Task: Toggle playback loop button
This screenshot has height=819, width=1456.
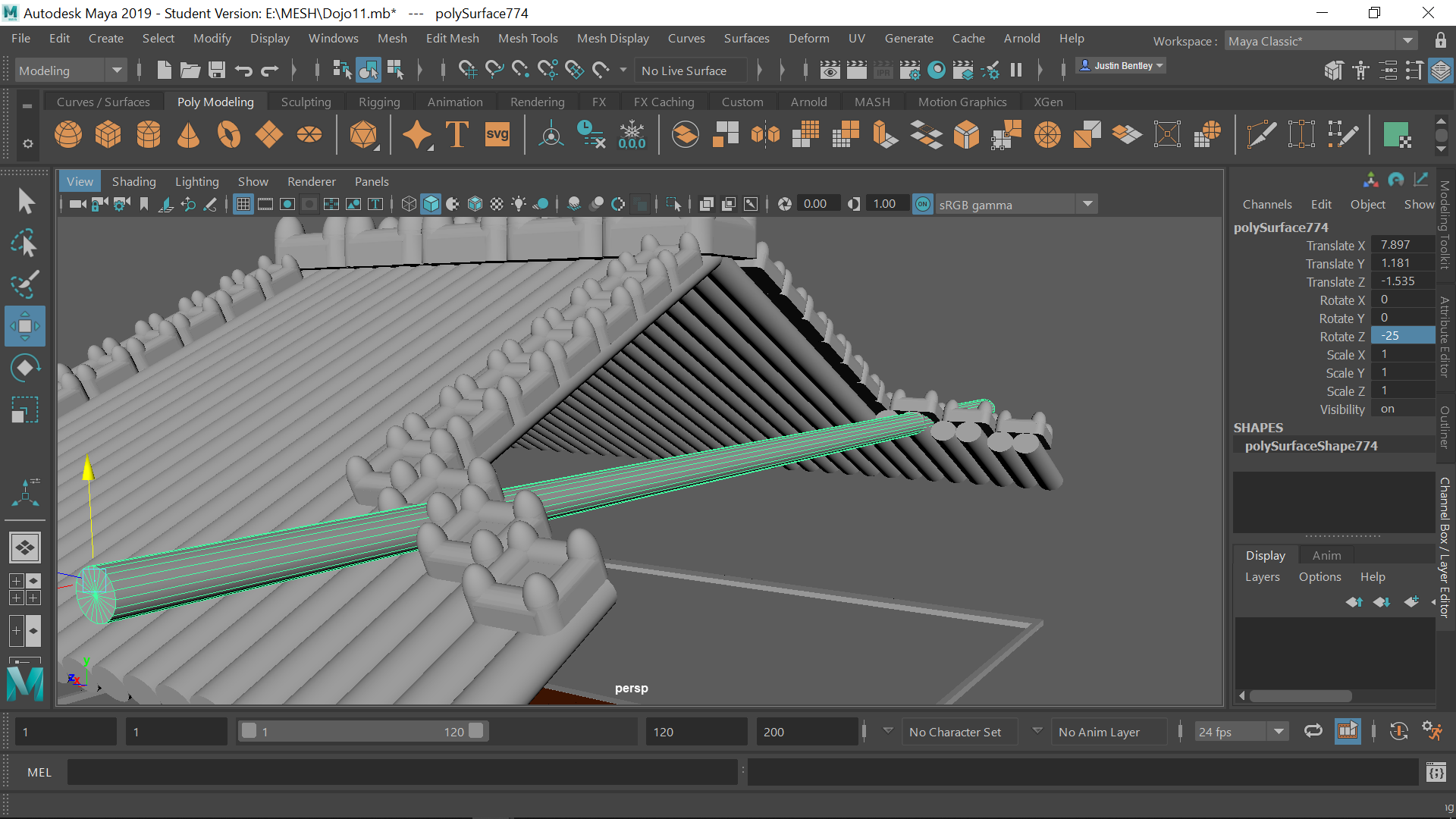Action: [1313, 731]
